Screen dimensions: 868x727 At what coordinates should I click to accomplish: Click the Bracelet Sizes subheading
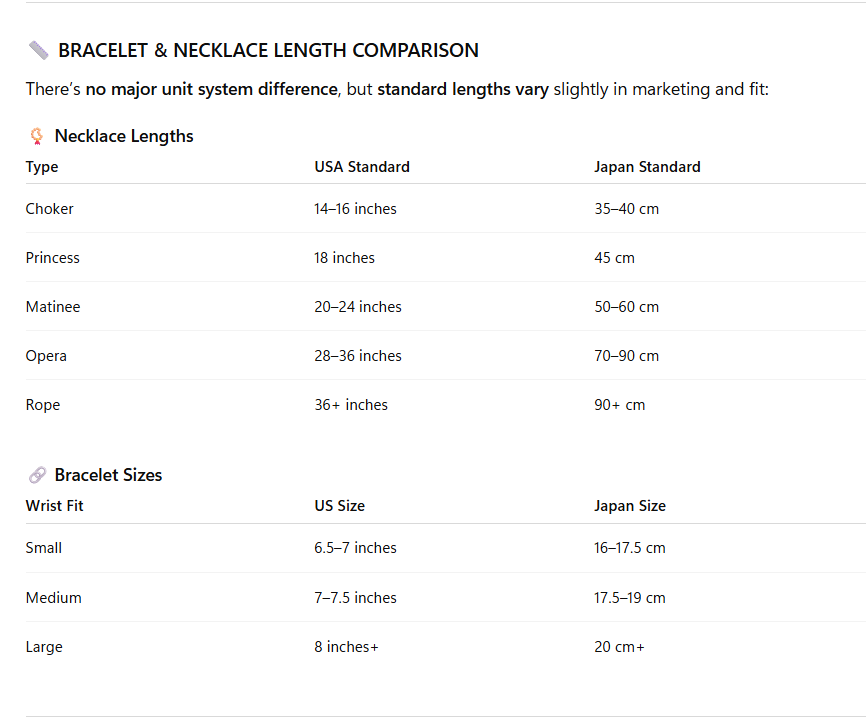(x=108, y=475)
